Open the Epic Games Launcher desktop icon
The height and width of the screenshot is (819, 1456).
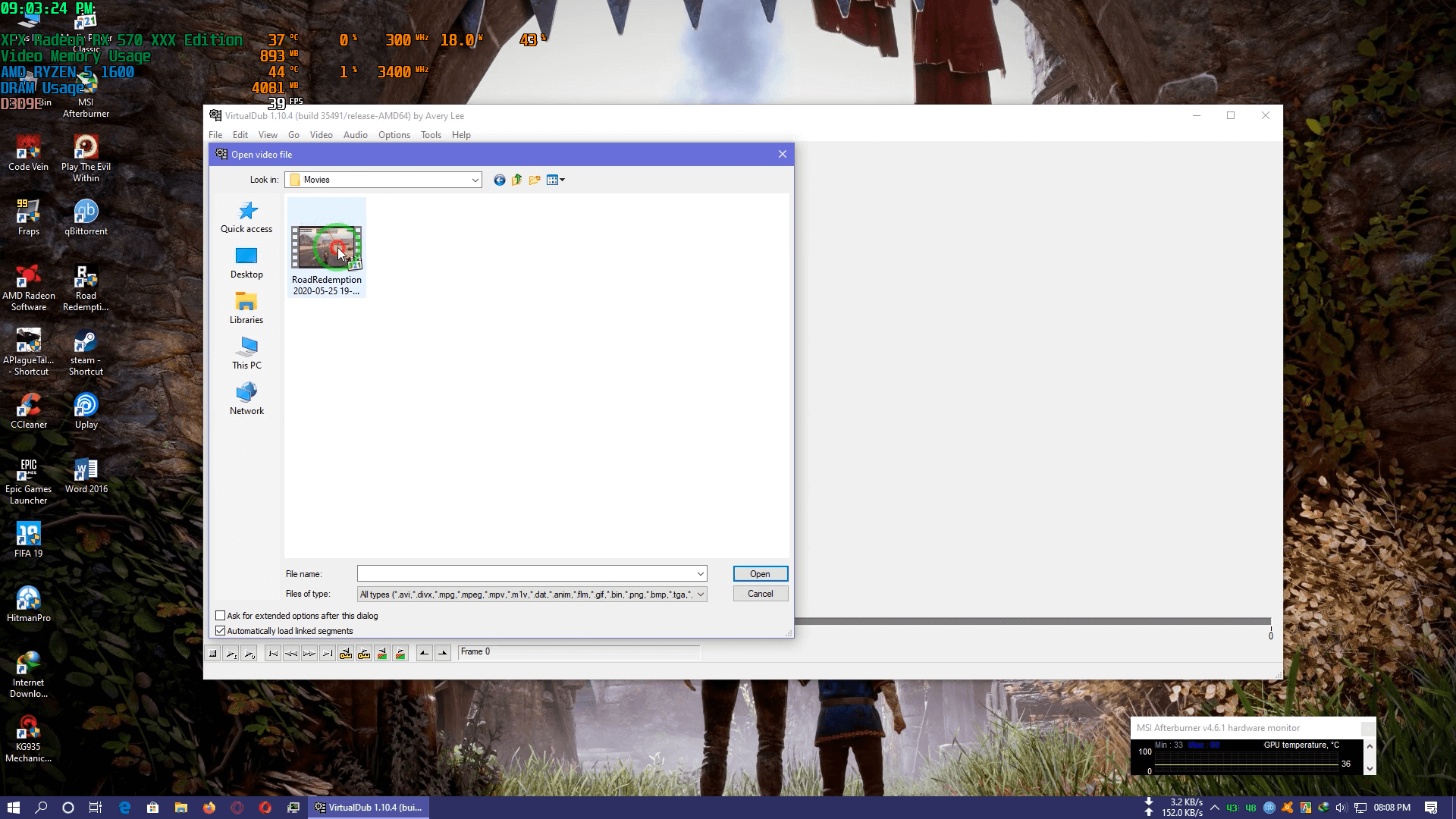coord(29,481)
